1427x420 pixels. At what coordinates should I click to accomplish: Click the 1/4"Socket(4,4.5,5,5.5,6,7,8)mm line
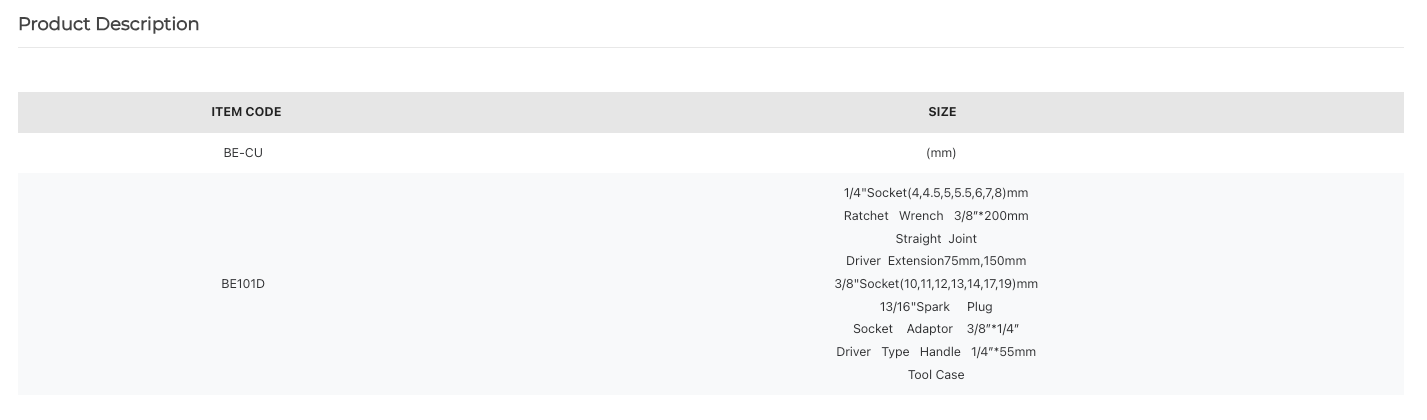(x=936, y=193)
